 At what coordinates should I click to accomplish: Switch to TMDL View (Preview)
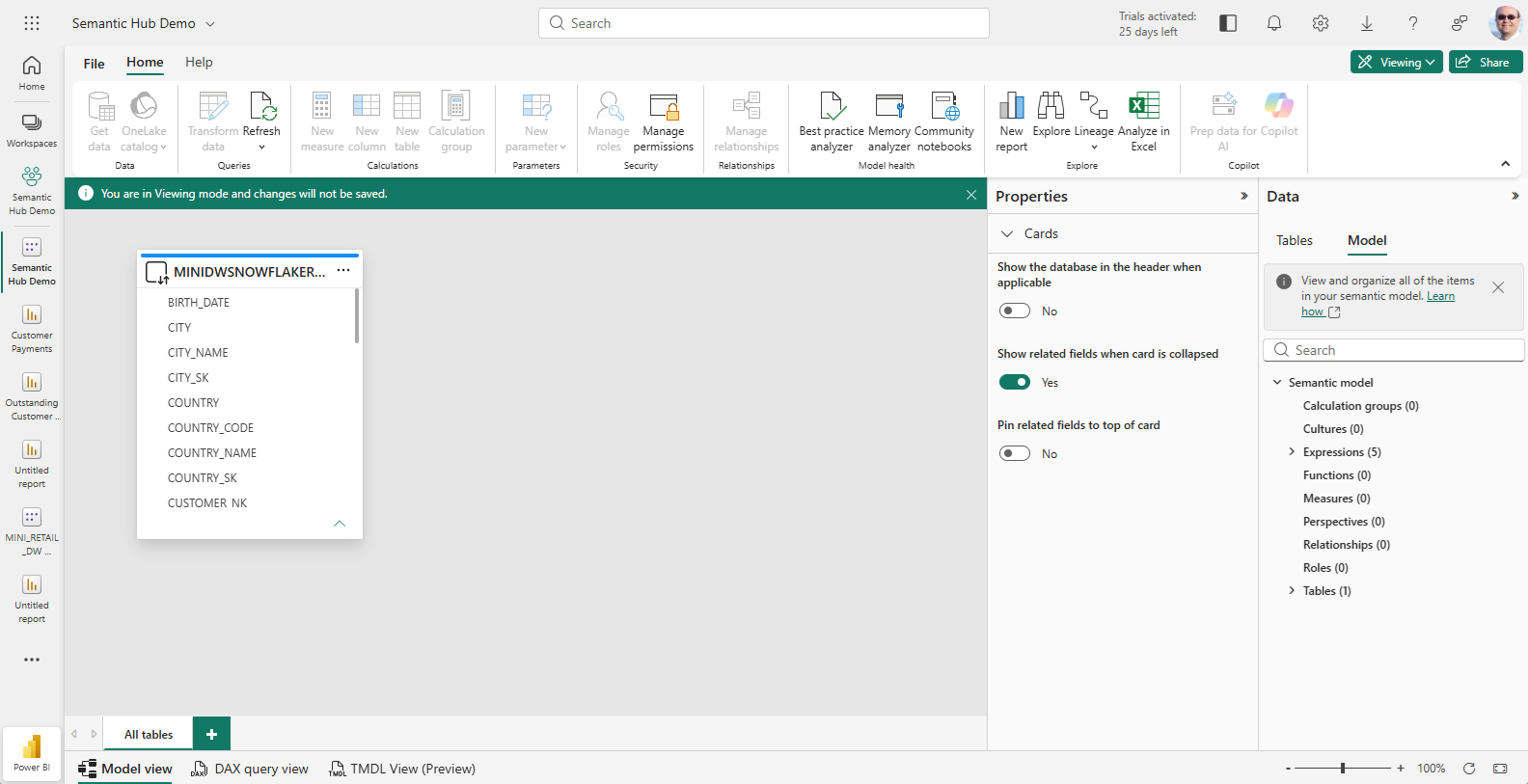(402, 769)
